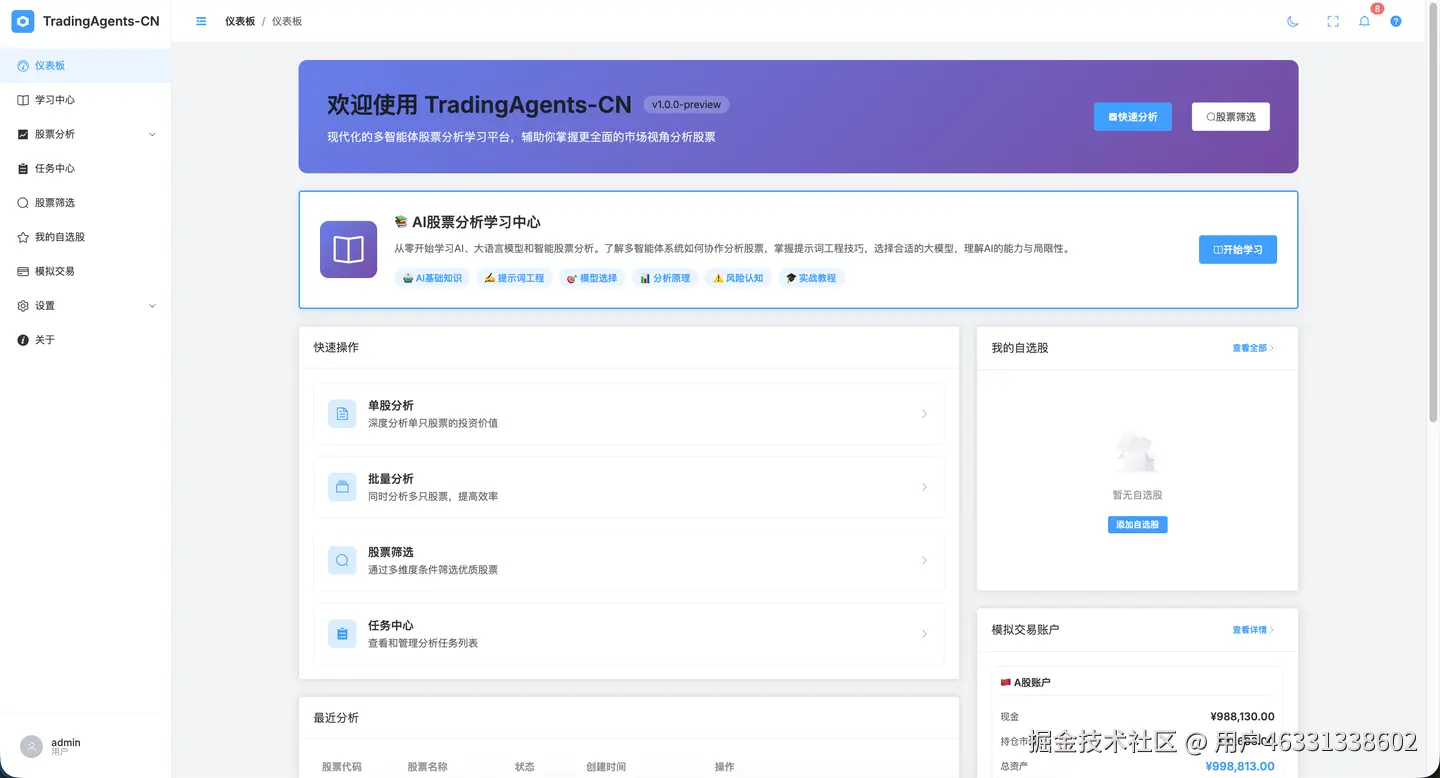This screenshot has height=778, width=1440.
Task: Click the 任务中心 list icon in quick actions
Action: (x=342, y=633)
